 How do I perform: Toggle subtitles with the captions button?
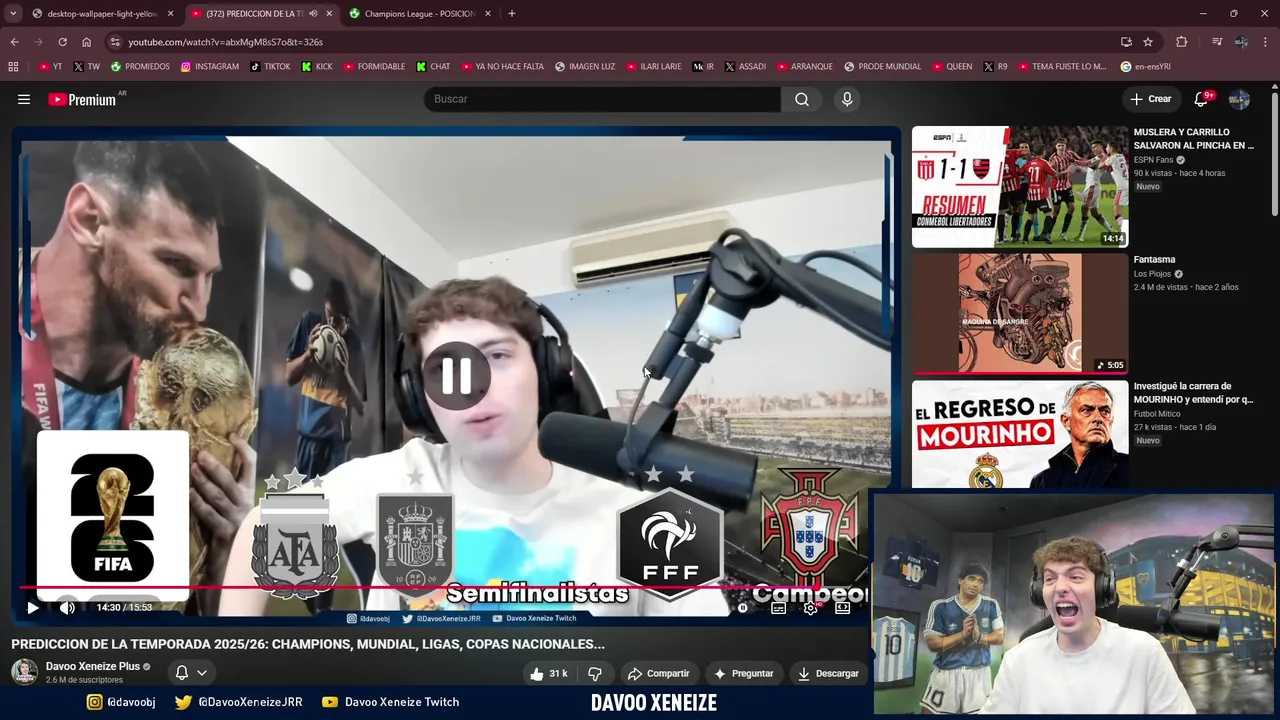coord(778,607)
